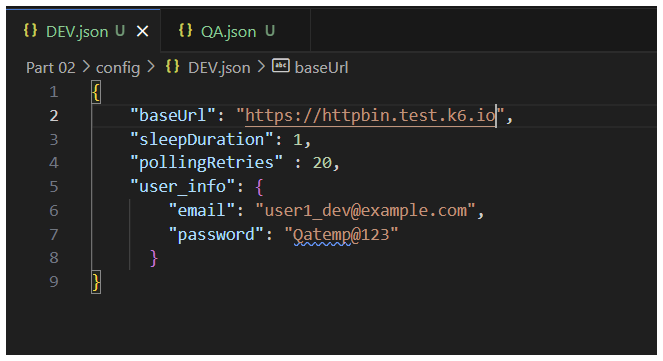
Task: Click the chevron after Part 02 in breadcrumb
Action: click(x=86, y=67)
